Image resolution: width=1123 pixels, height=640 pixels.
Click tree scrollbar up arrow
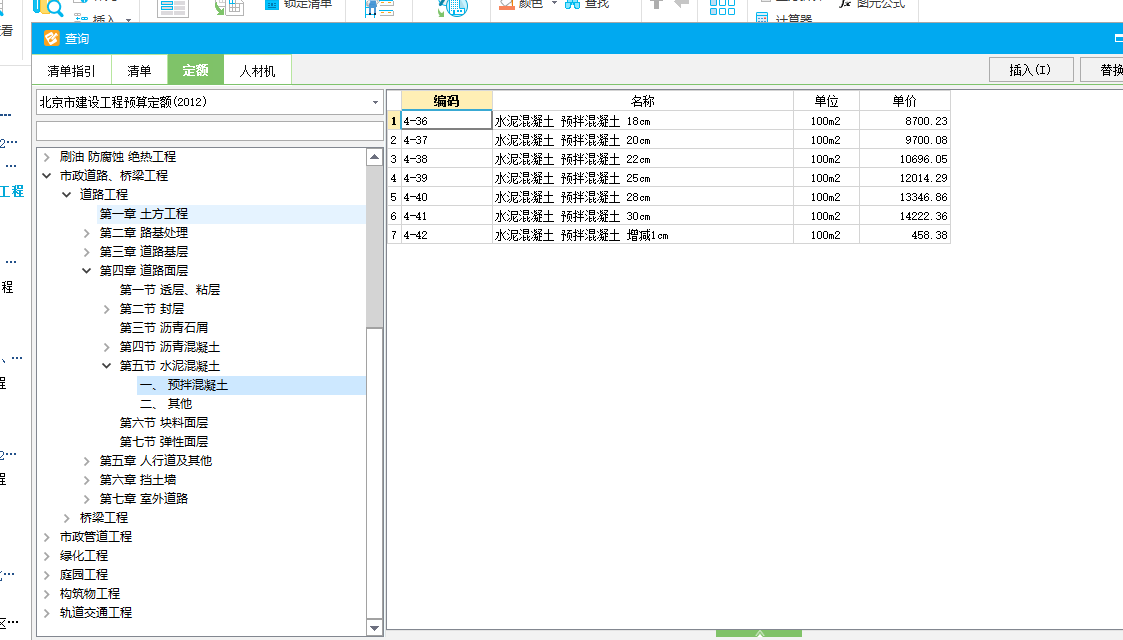pos(375,157)
